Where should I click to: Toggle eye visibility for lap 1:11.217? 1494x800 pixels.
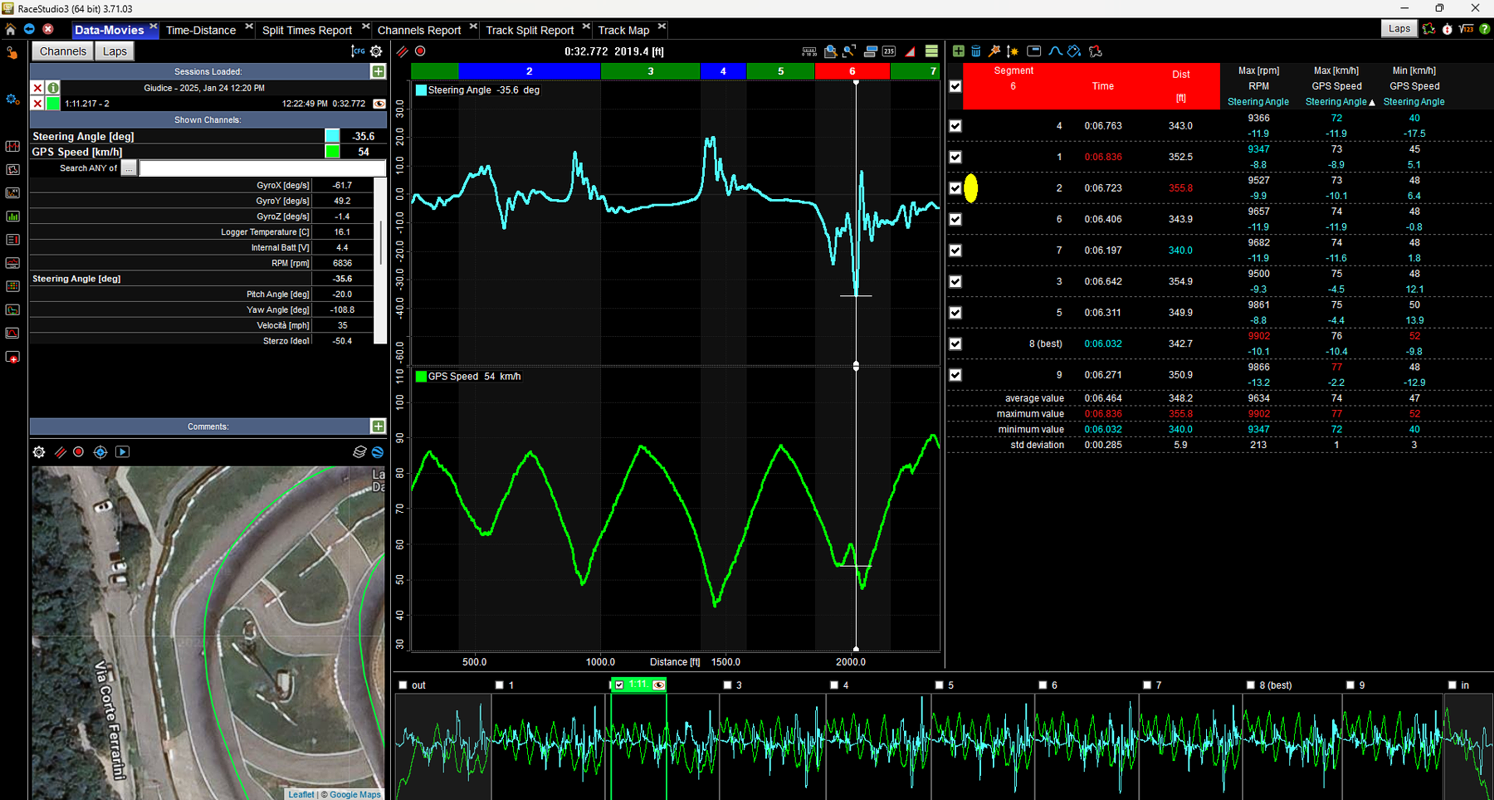[379, 103]
